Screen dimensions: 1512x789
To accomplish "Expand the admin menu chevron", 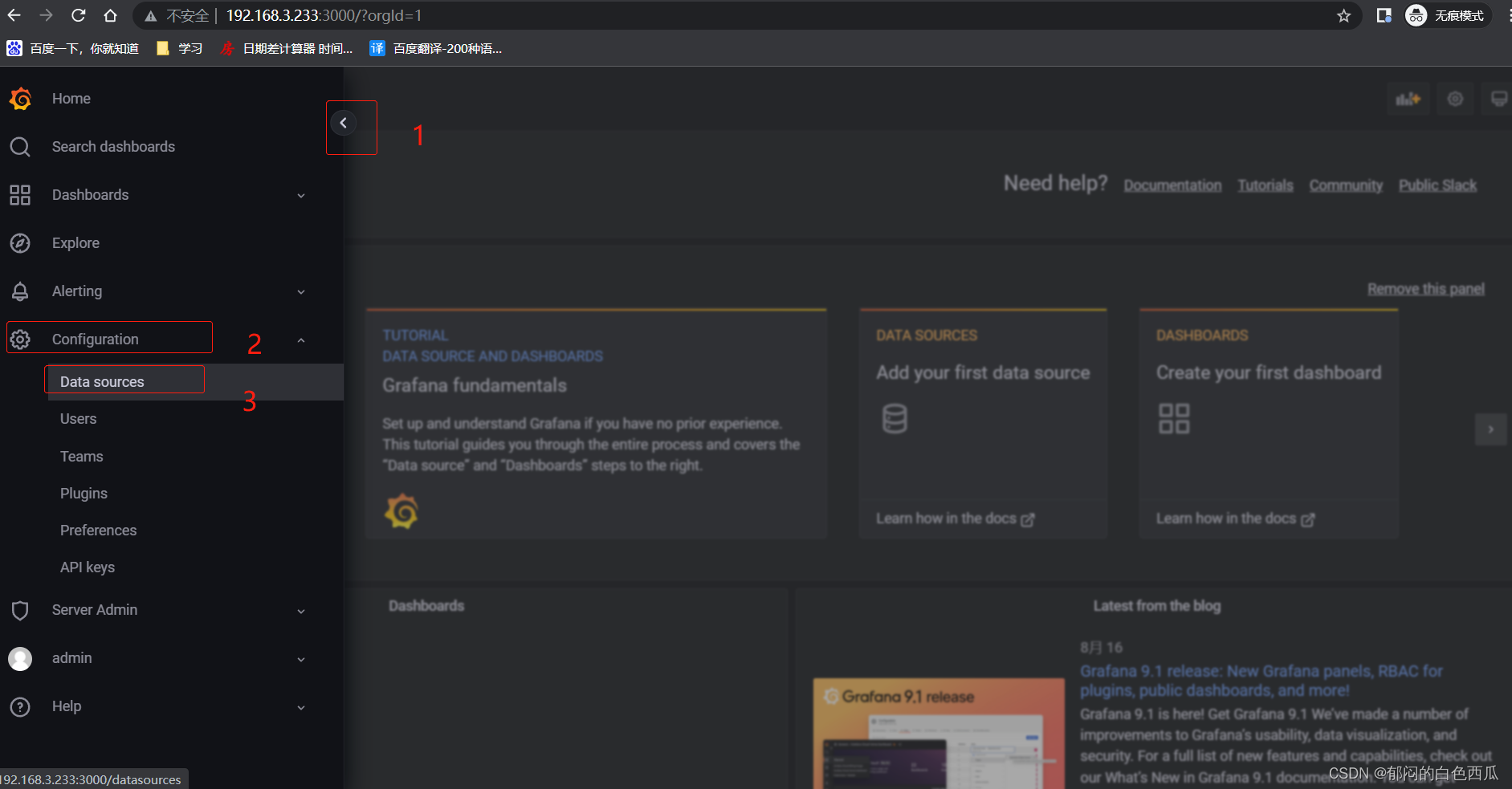I will pos(301,659).
